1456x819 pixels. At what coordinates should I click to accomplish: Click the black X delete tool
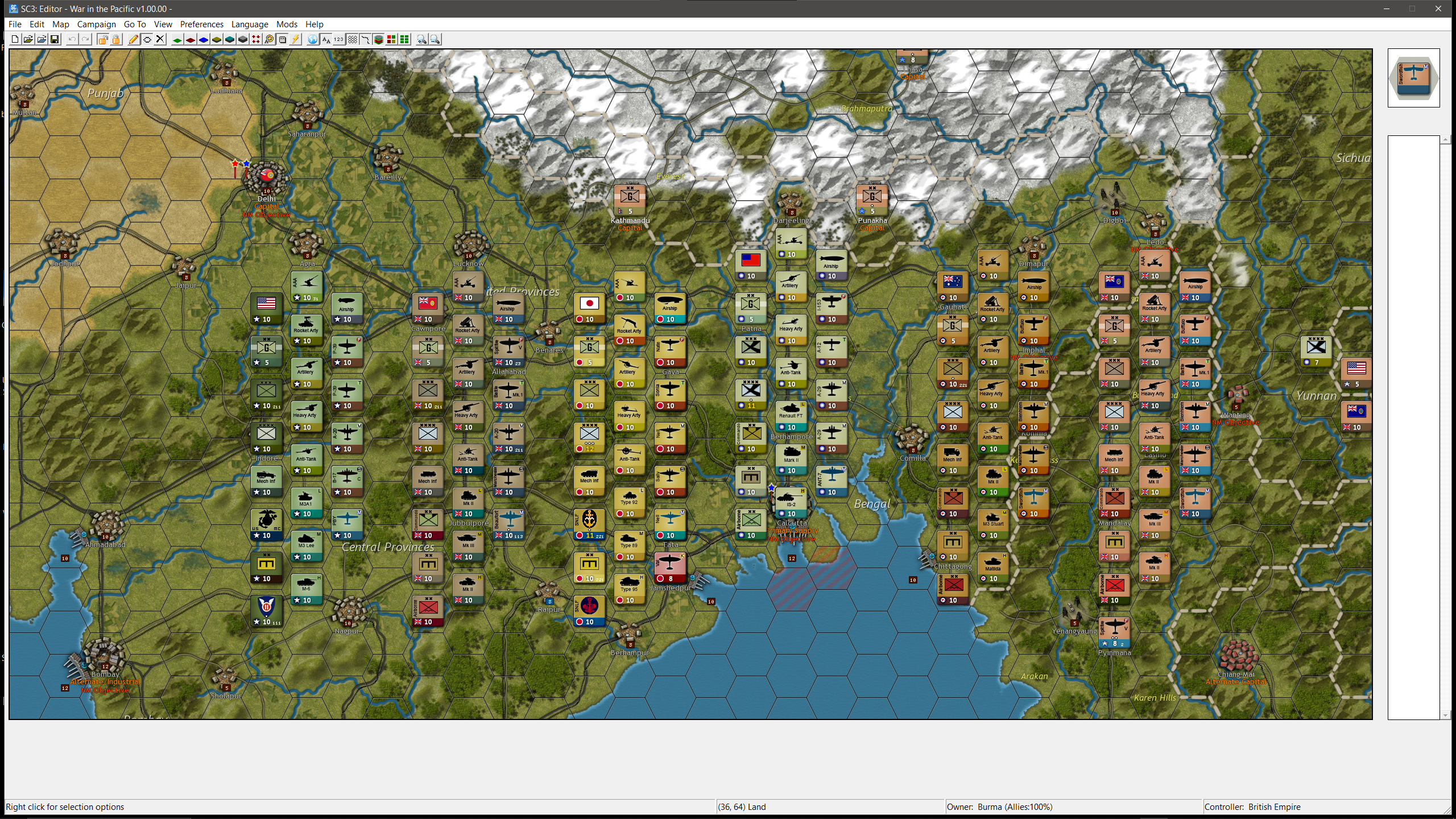pyautogui.click(x=160, y=39)
